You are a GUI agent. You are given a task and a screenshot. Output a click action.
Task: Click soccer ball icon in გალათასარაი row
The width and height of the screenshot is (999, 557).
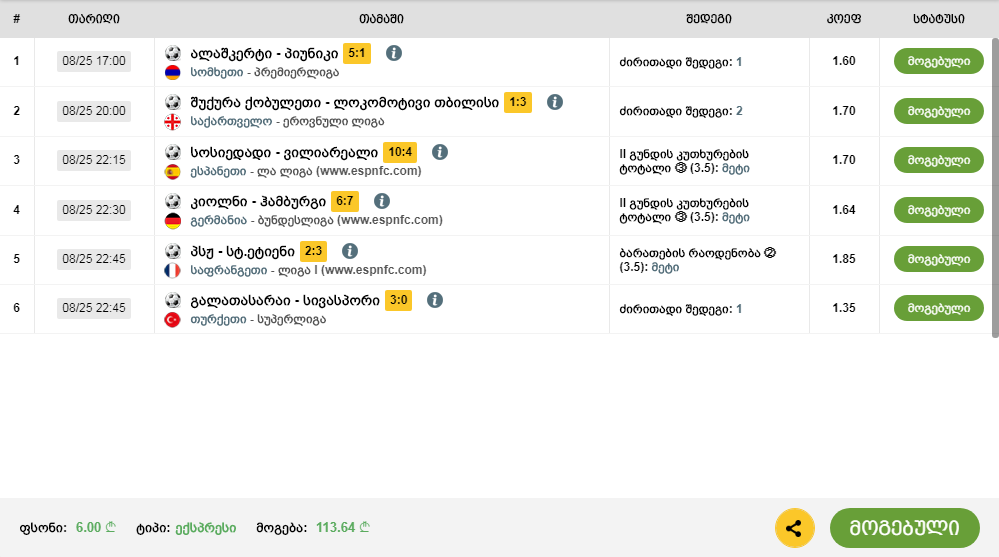173,300
